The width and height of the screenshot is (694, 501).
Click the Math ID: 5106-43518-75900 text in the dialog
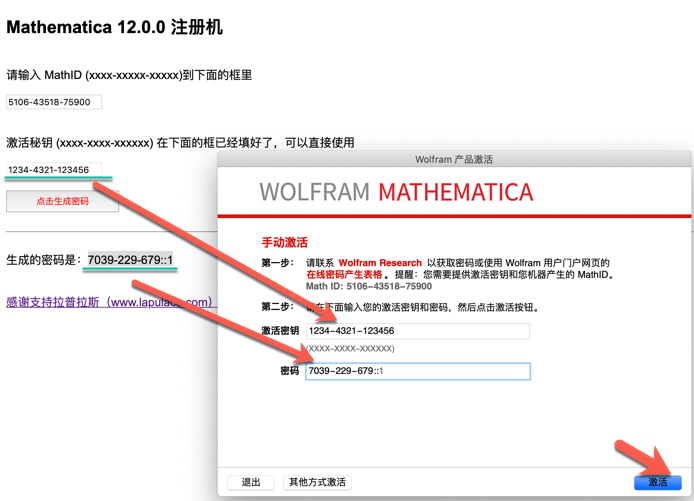369,286
